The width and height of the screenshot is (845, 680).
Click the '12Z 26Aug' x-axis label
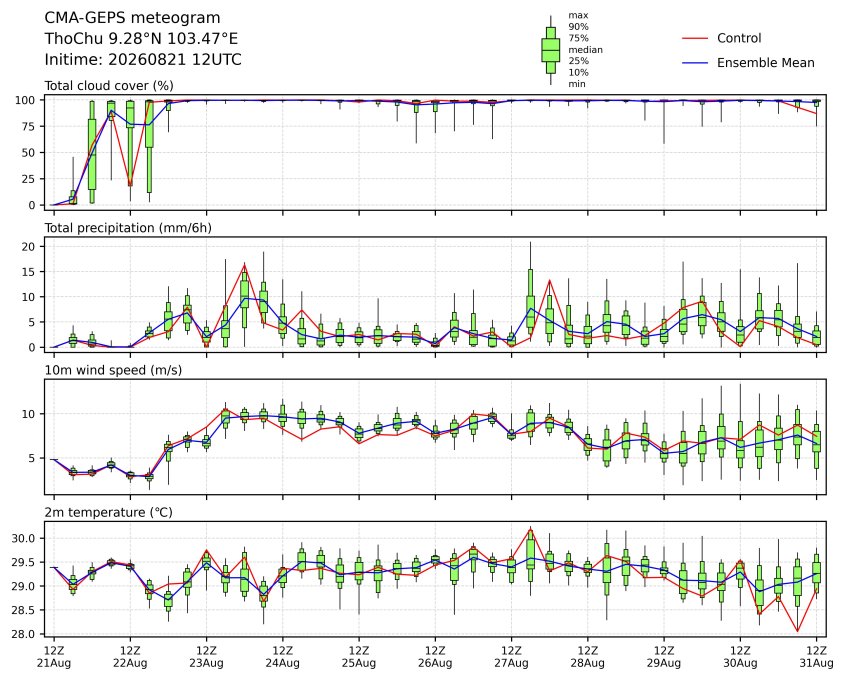(x=435, y=657)
